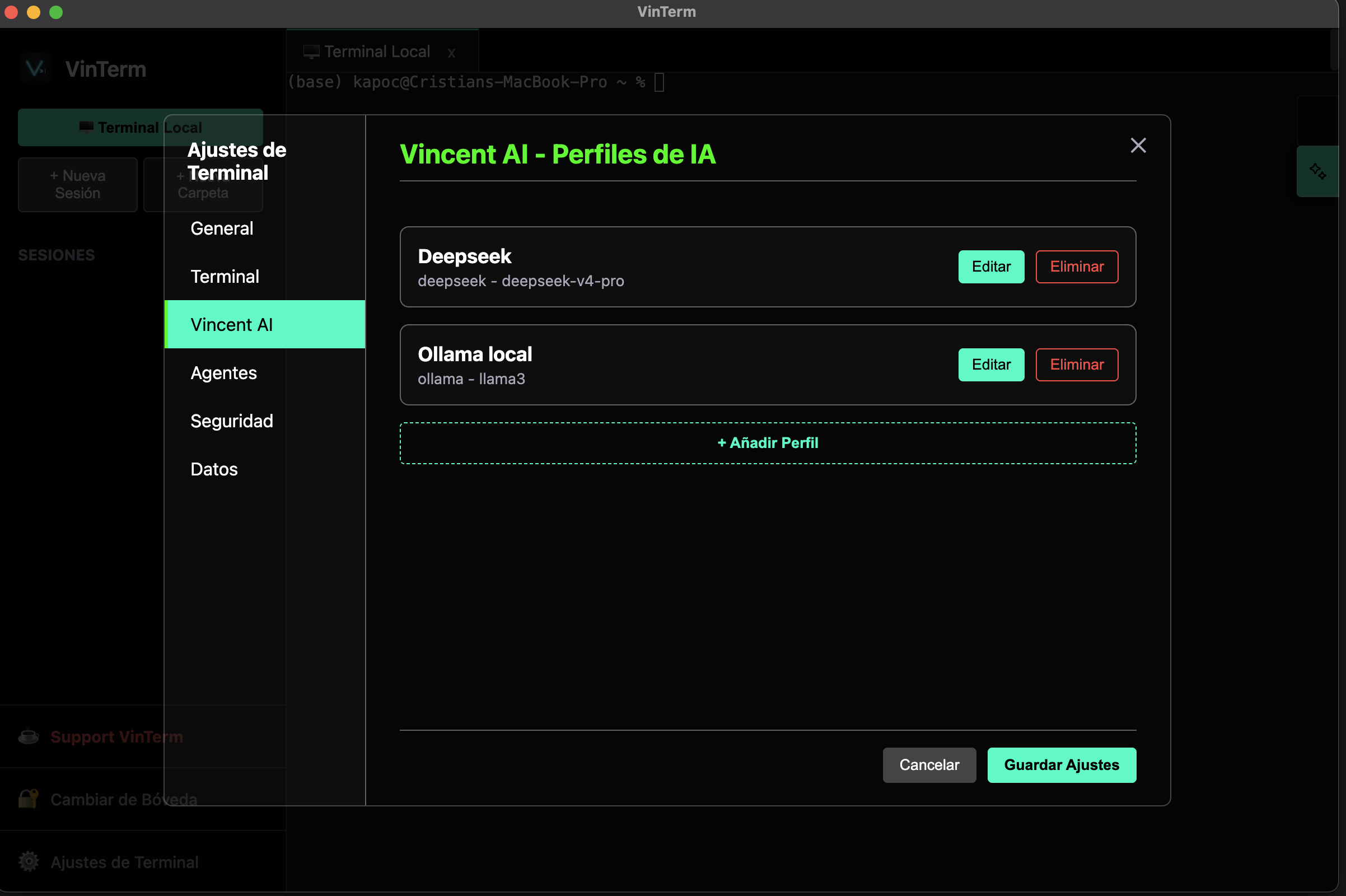Screen dimensions: 1346x896
Task: Edit the Ollama local profile
Action: (x=991, y=365)
